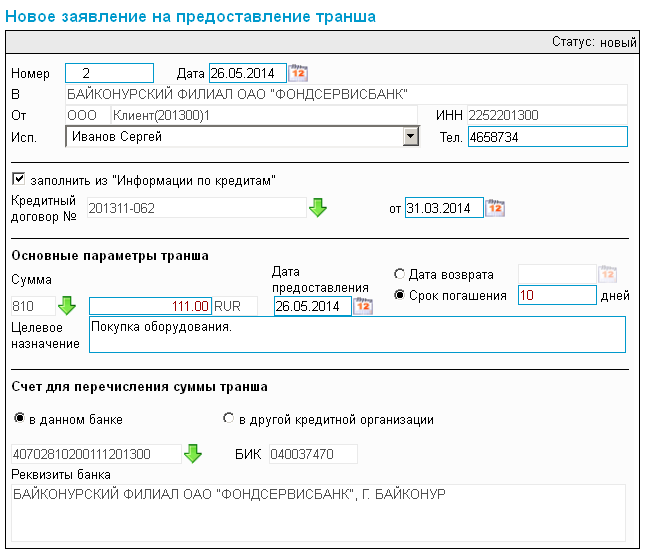Click 'Основные параметры транша' section heading

pyautogui.click(x=110, y=255)
